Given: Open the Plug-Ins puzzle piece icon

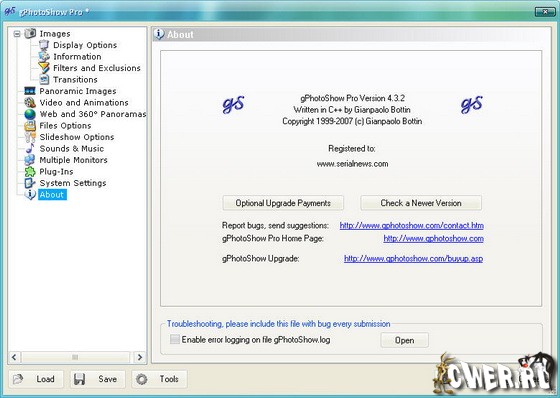Looking at the screenshot, I should tap(30, 172).
